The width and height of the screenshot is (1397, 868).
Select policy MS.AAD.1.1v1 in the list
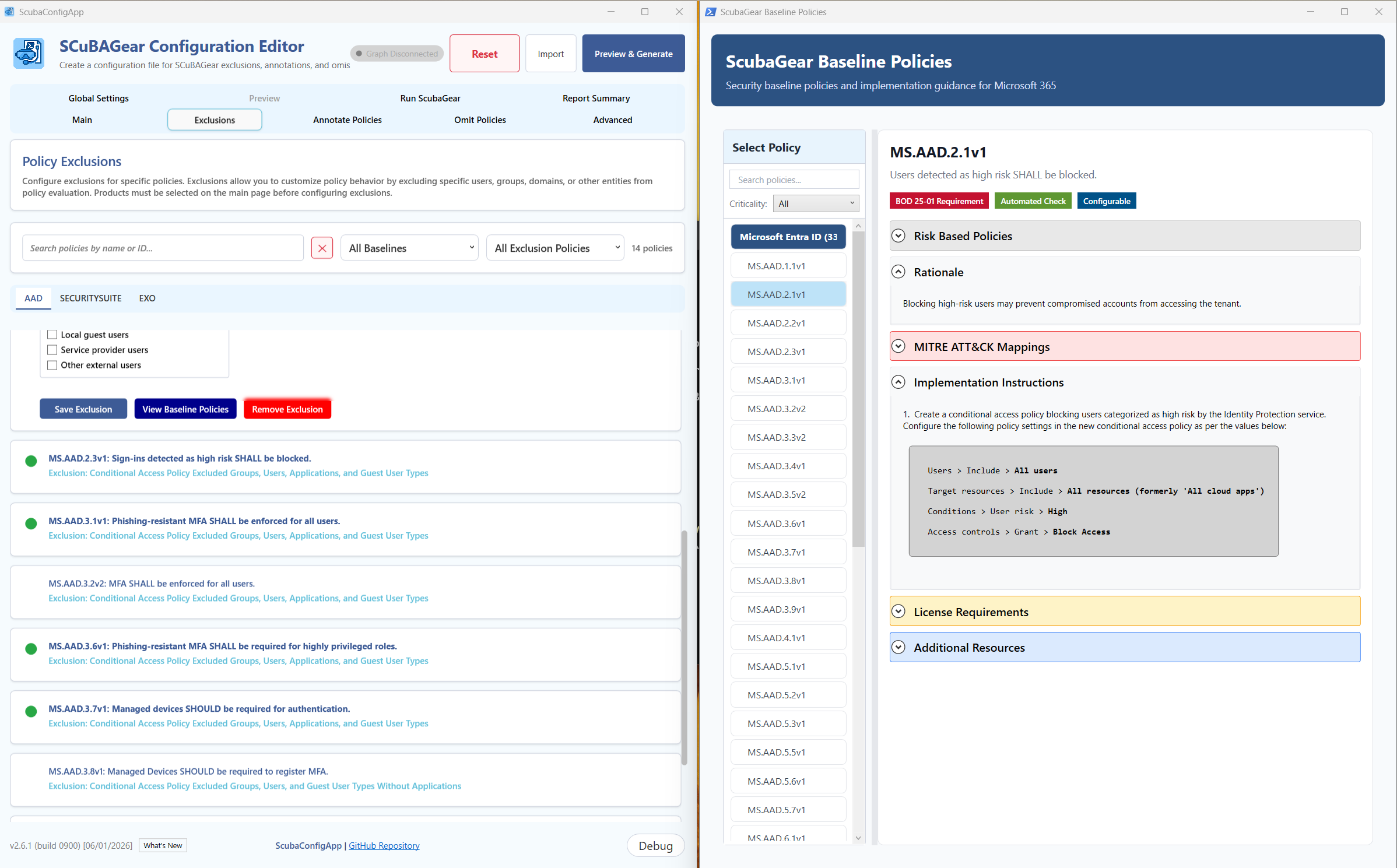click(788, 266)
